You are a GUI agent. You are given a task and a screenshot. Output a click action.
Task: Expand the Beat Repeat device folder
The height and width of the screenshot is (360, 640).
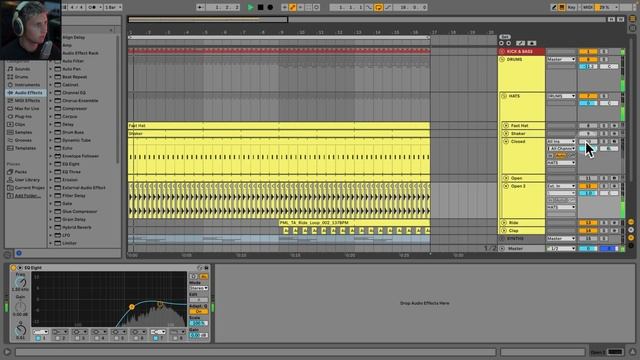point(51,77)
